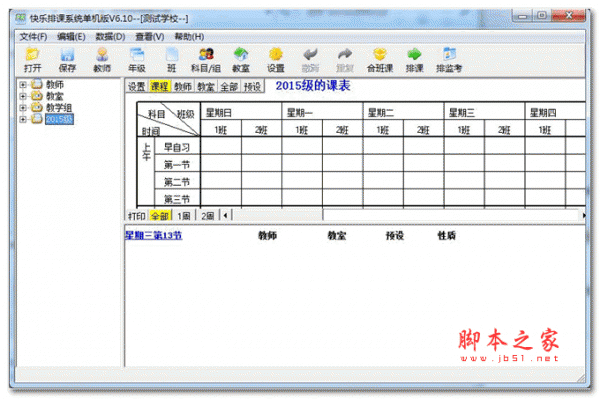
Task: Click the app icon in title bar
Action: pyautogui.click(x=21, y=18)
